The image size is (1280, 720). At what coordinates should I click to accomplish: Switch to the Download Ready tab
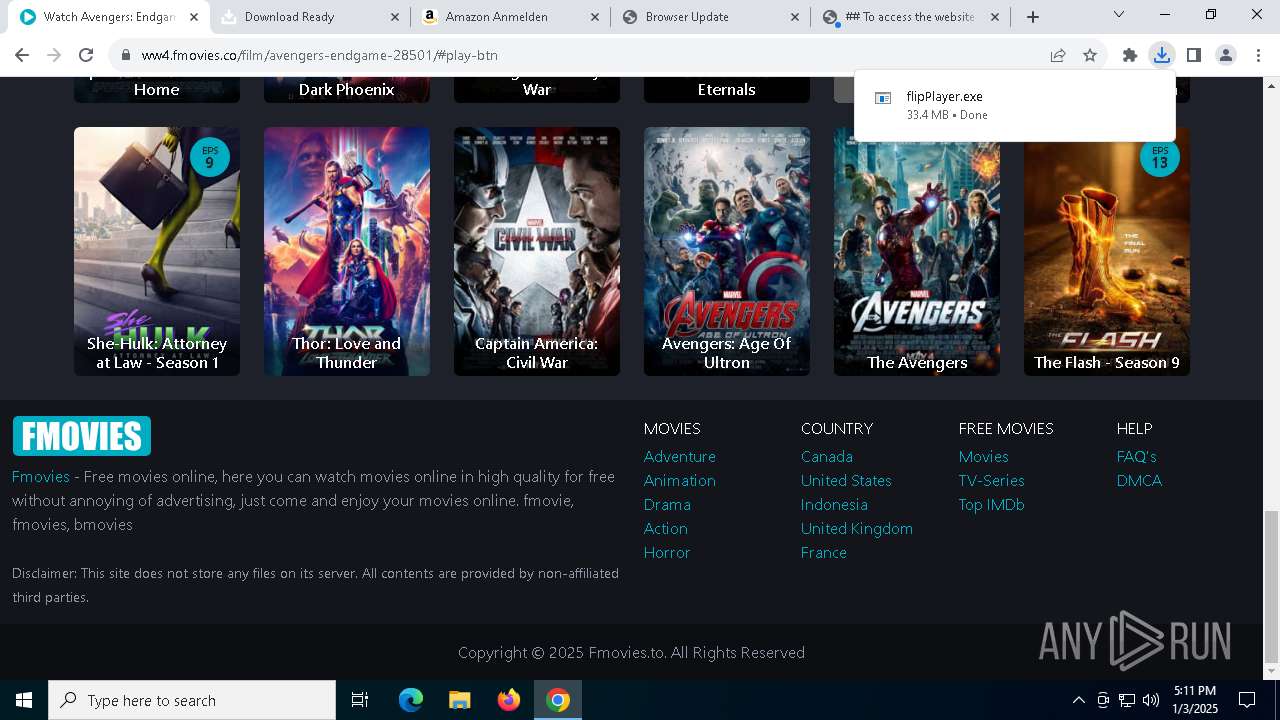pos(310,17)
